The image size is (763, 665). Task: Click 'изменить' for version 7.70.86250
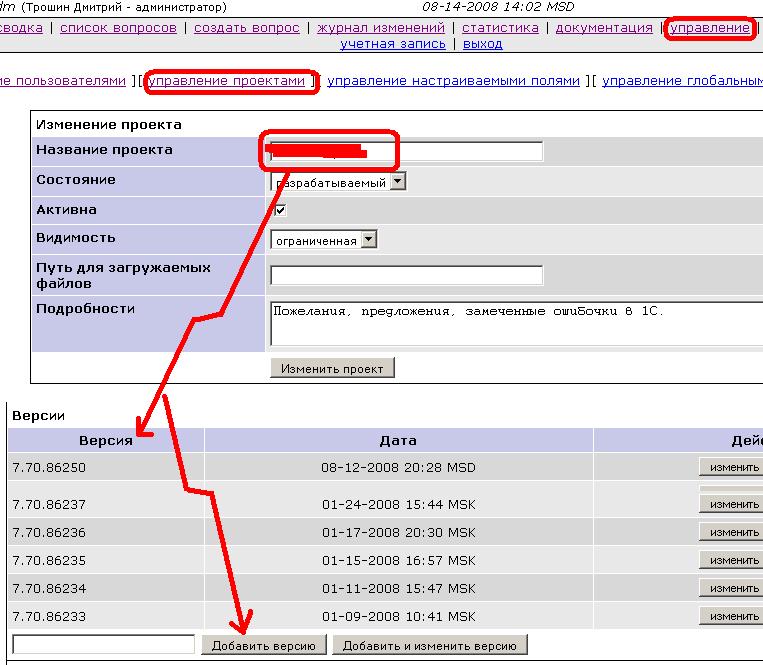click(x=733, y=467)
